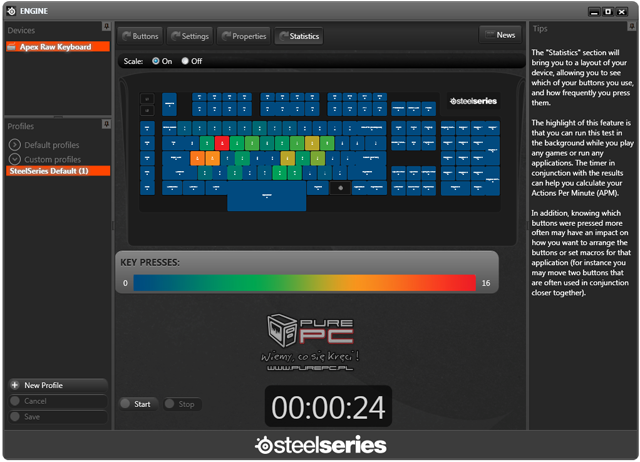
Task: Click the Engine logo in title bar
Action: pos(11,11)
